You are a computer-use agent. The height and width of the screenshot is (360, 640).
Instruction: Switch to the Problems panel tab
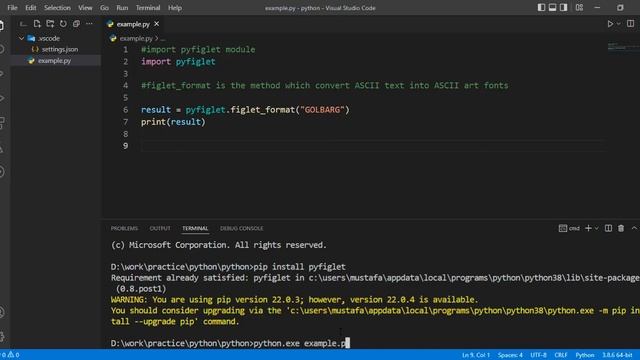point(124,228)
